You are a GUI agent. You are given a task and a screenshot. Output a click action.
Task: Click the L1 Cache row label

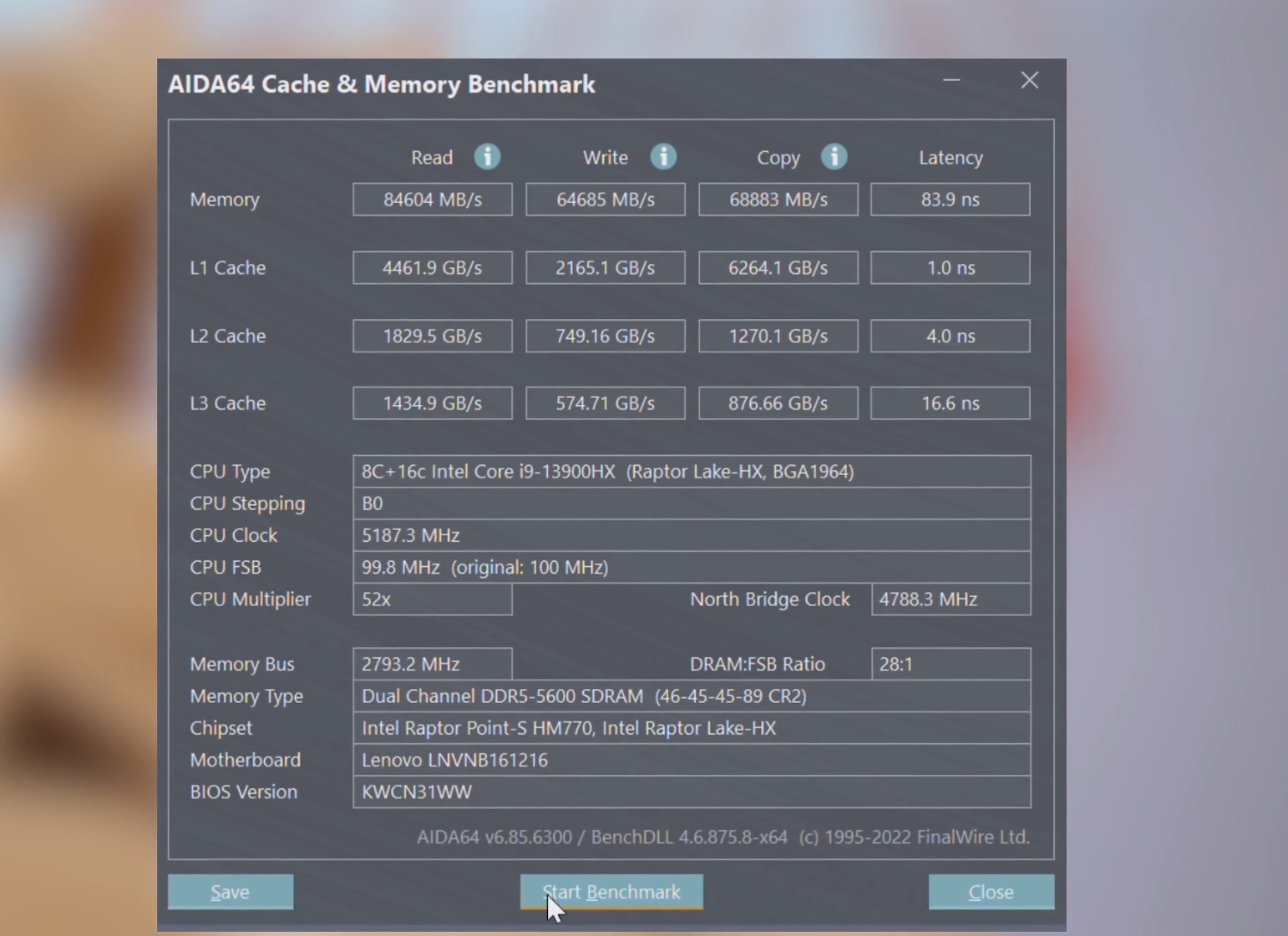coord(228,268)
